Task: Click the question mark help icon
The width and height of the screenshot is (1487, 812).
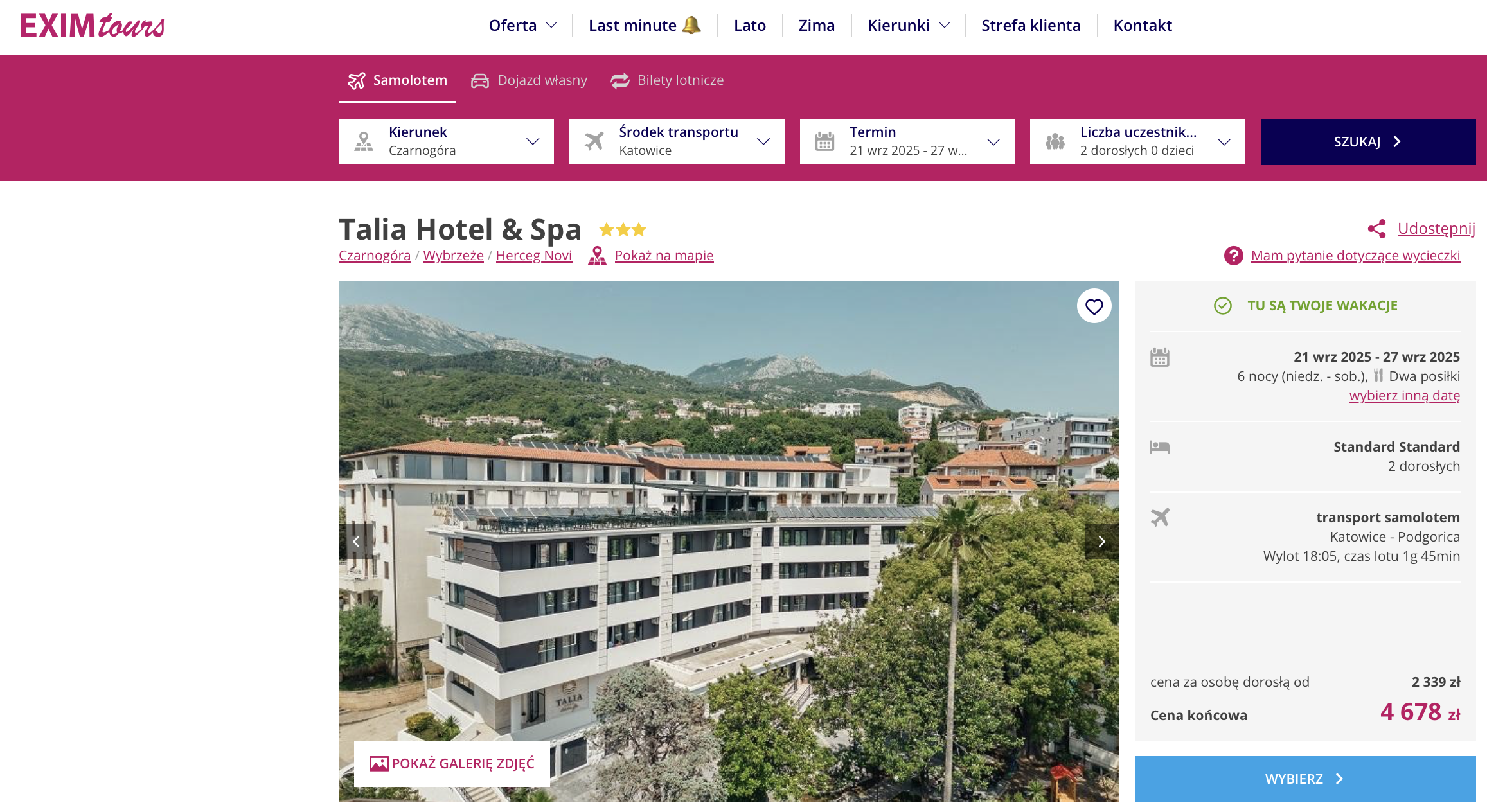Action: 1233,256
